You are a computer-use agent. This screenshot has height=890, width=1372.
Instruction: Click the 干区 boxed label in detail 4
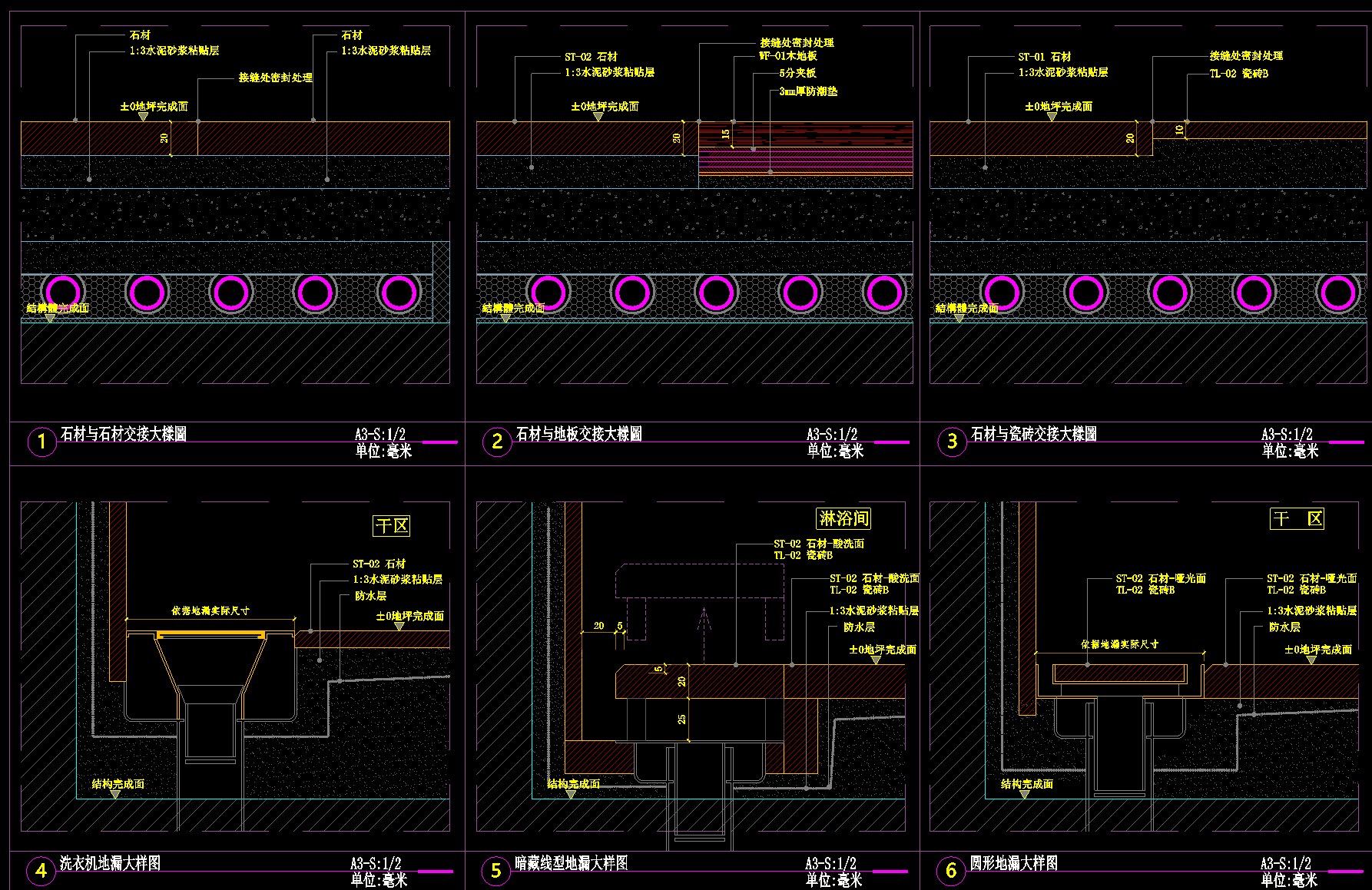(391, 526)
